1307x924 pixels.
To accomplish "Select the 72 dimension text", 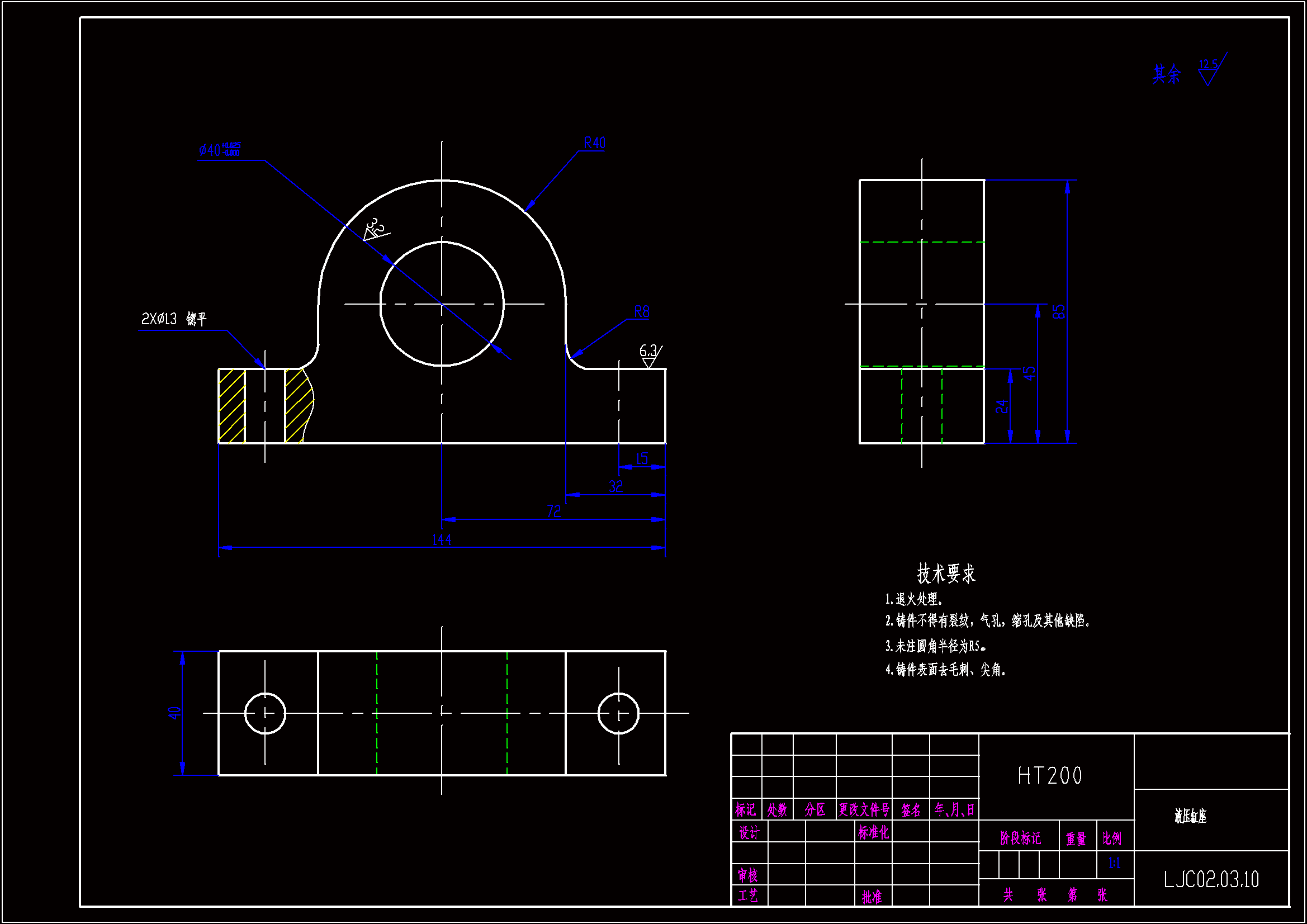I will click(x=553, y=512).
